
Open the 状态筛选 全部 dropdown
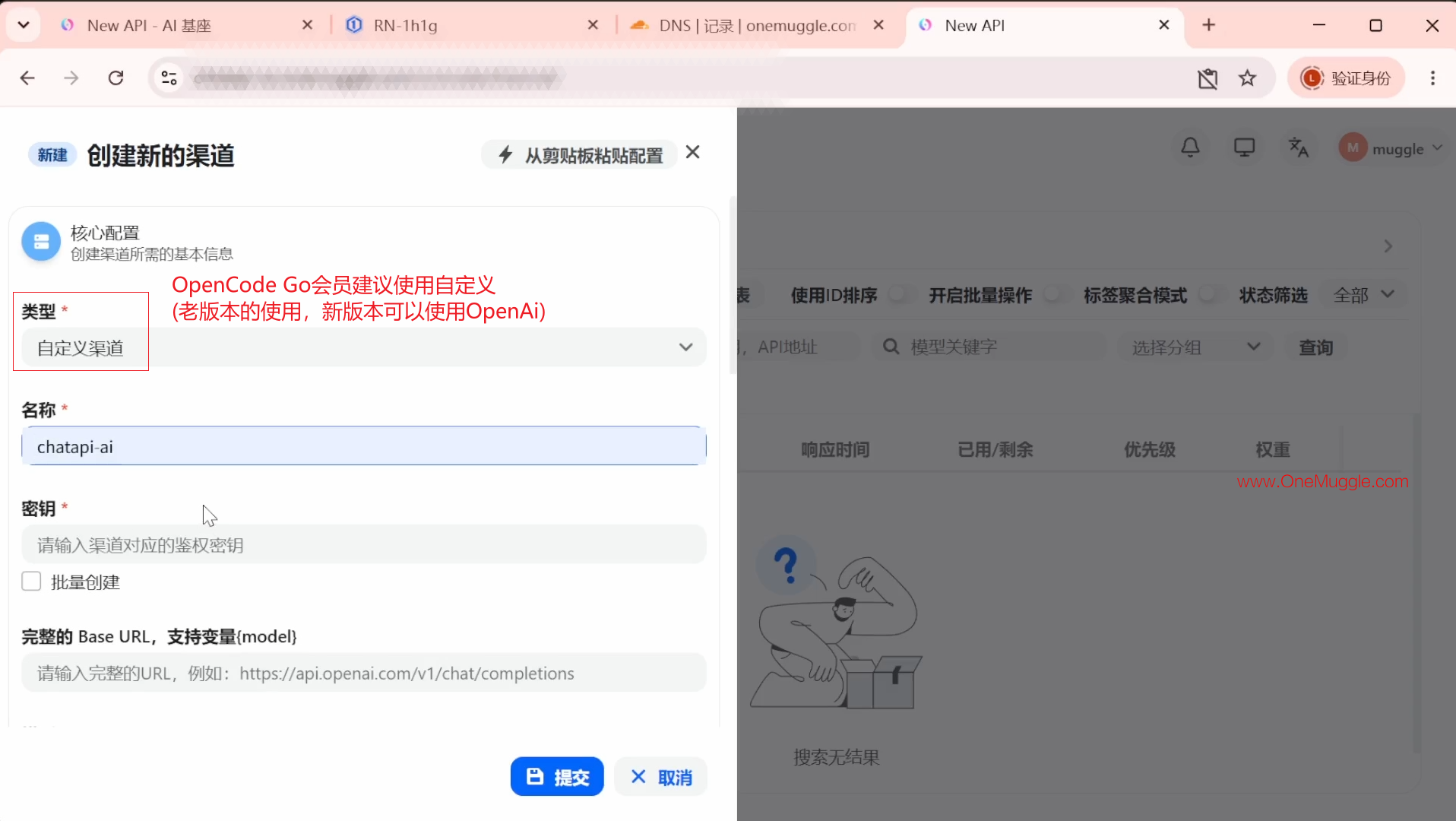tap(1364, 295)
